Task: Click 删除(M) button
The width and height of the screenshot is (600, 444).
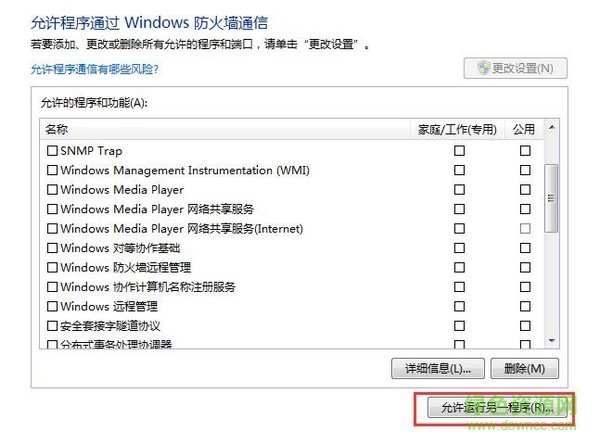Action: click(524, 368)
